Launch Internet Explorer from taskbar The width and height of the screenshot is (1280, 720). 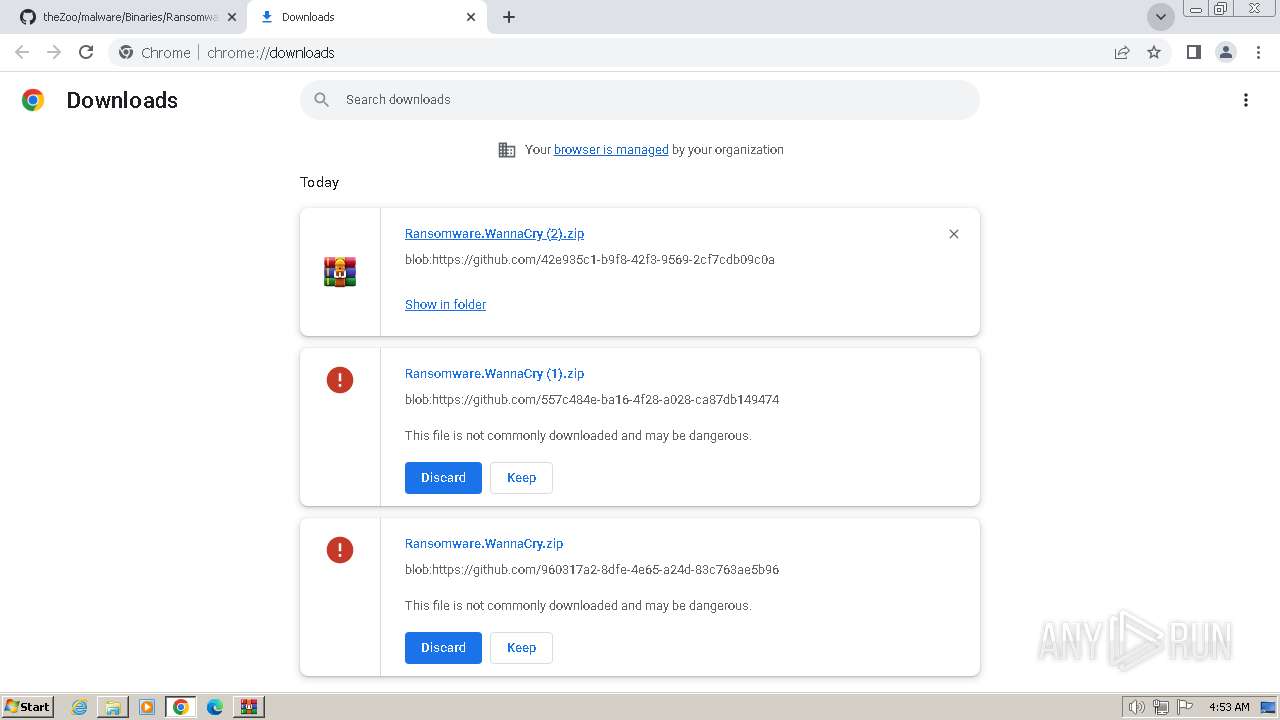[79, 707]
